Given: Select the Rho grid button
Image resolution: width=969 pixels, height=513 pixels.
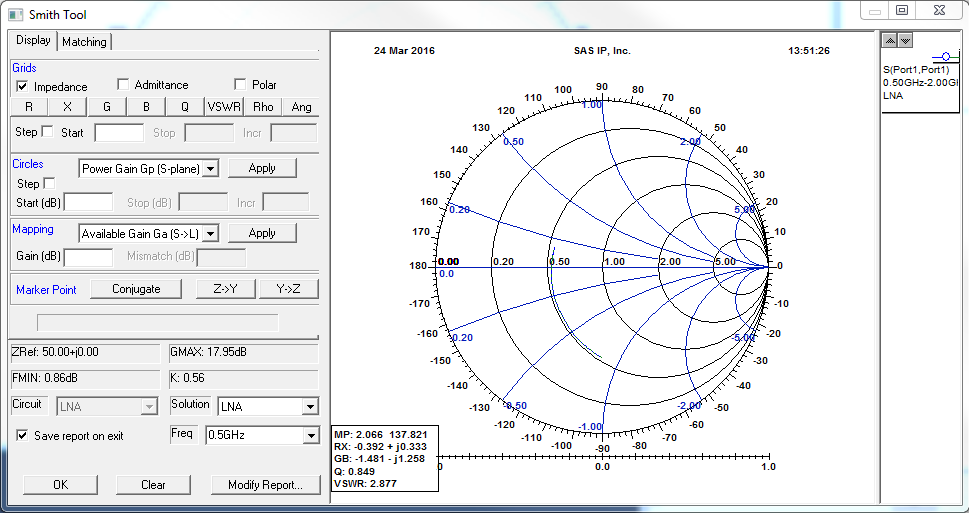Looking at the screenshot, I should pyautogui.click(x=262, y=107).
